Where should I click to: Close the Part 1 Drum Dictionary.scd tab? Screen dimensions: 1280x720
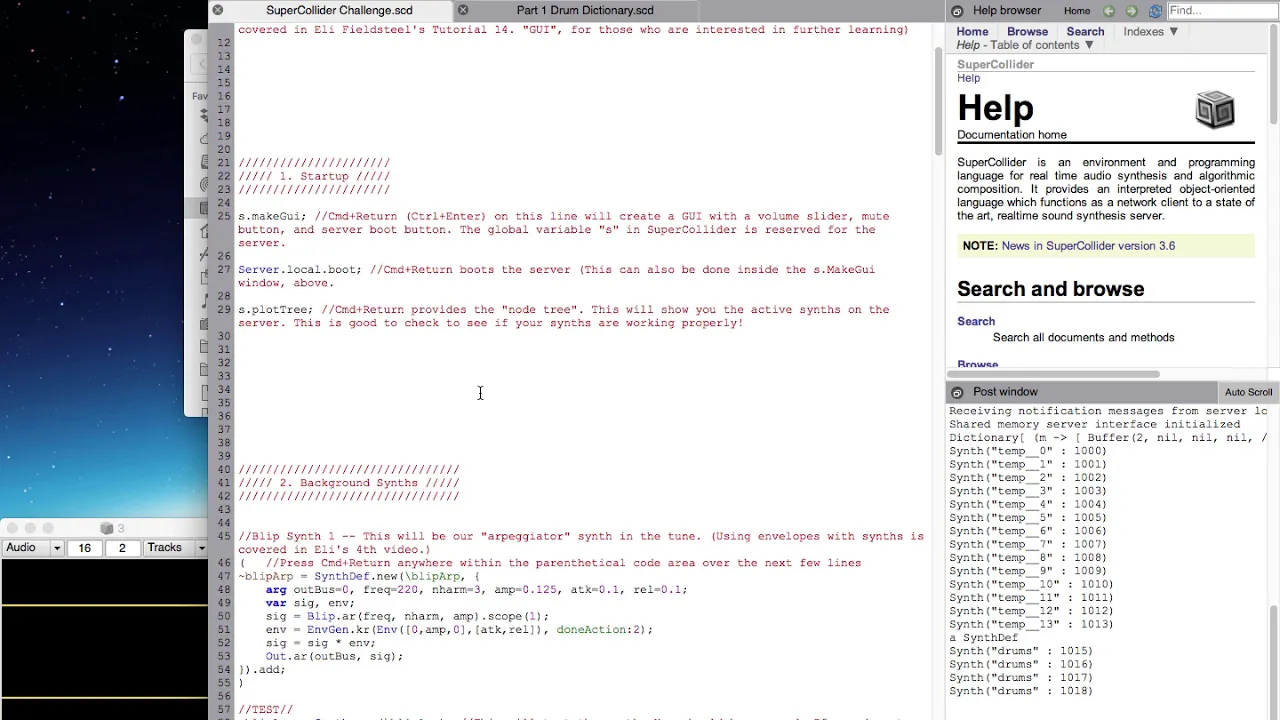click(x=463, y=10)
